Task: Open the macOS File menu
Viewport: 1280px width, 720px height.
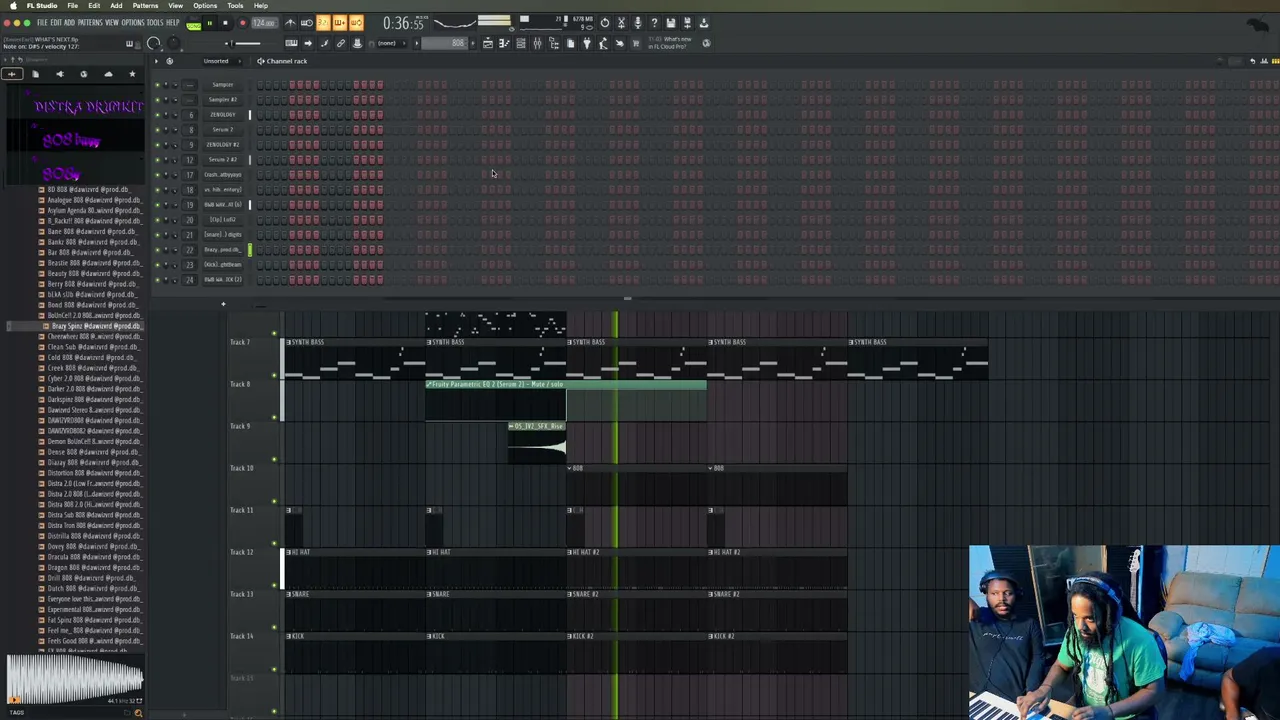Action: point(73,6)
